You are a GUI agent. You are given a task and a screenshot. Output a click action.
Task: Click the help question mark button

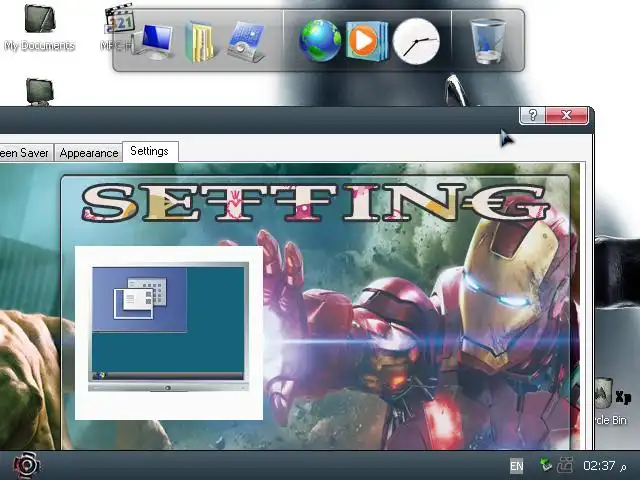coord(532,115)
